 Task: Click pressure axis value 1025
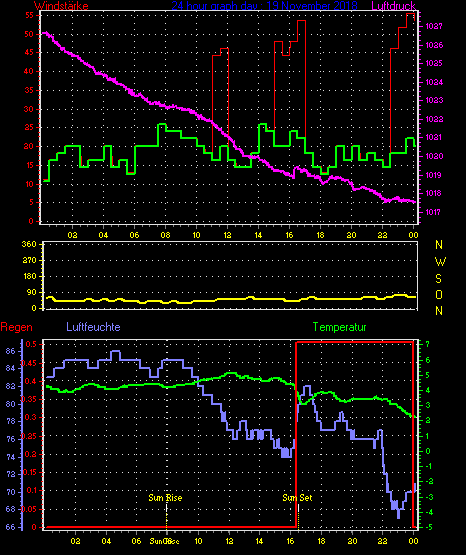[434, 63]
